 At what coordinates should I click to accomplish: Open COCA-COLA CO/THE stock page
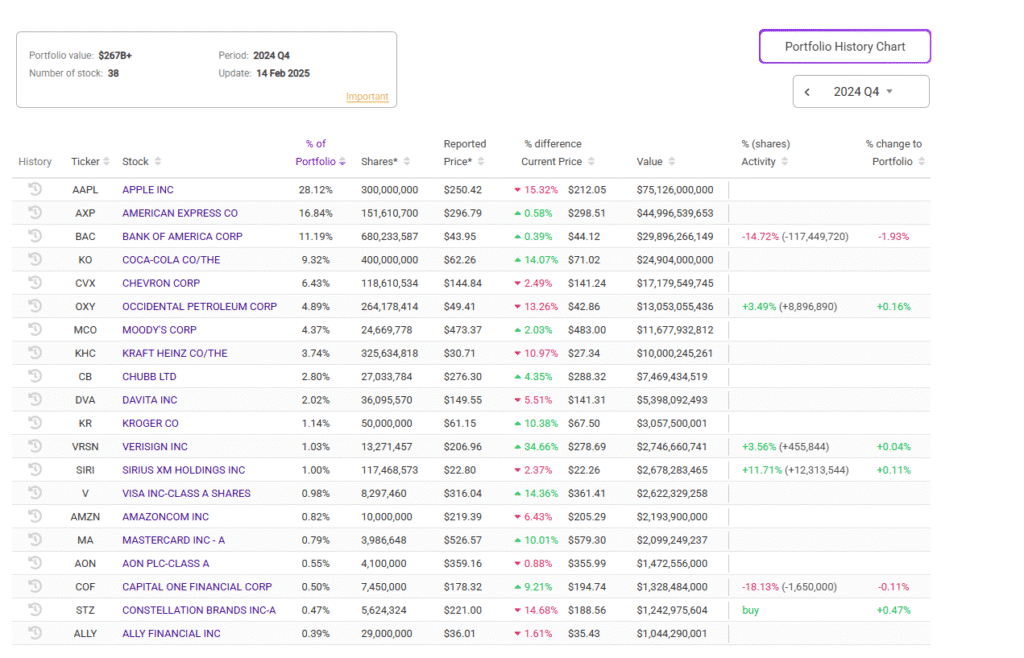tap(171, 260)
